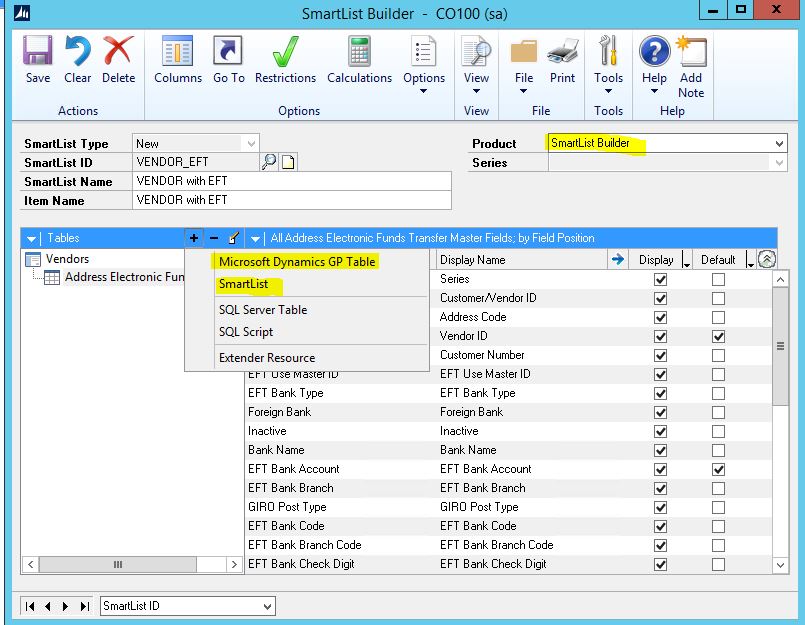The height and width of the screenshot is (625, 805).
Task: Open the Help dropdown arrow
Action: pyautogui.click(x=654, y=91)
